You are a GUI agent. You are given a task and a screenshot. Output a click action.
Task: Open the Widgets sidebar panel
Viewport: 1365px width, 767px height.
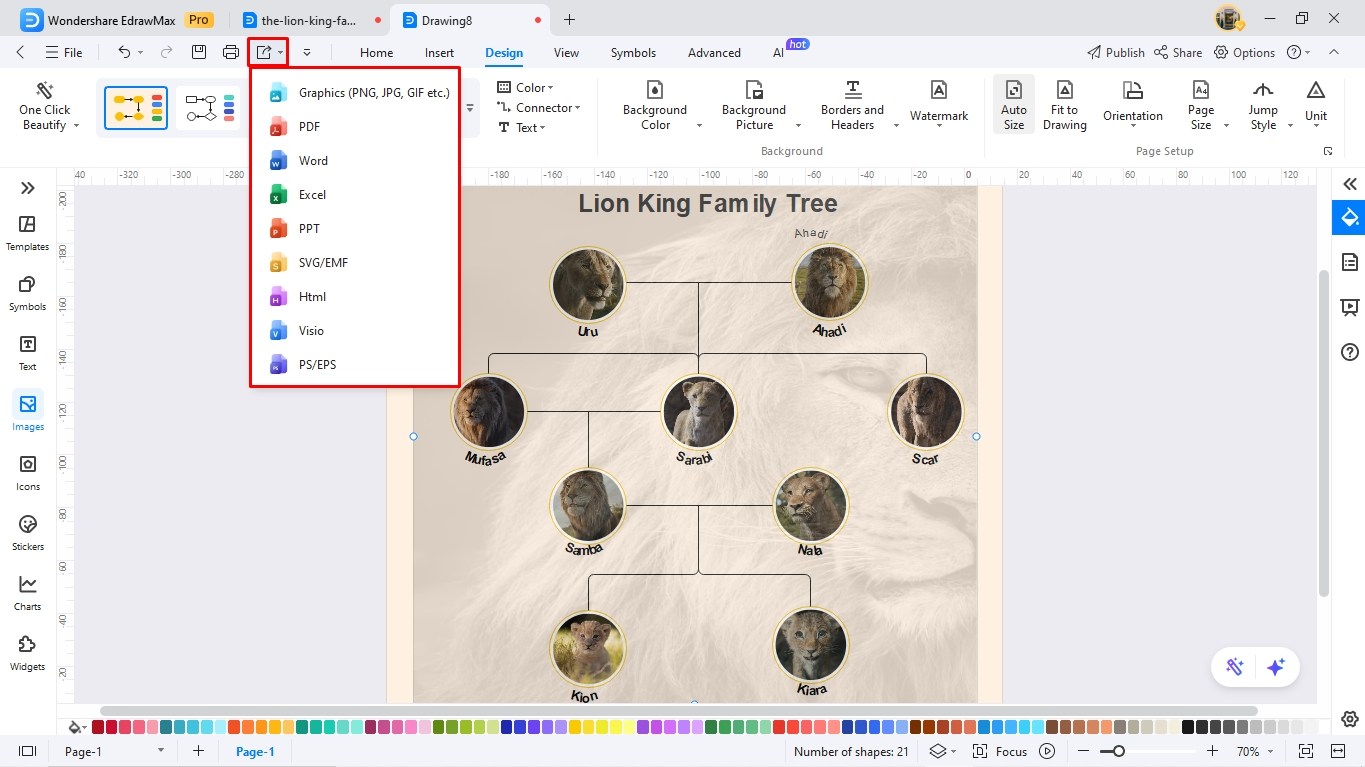28,653
